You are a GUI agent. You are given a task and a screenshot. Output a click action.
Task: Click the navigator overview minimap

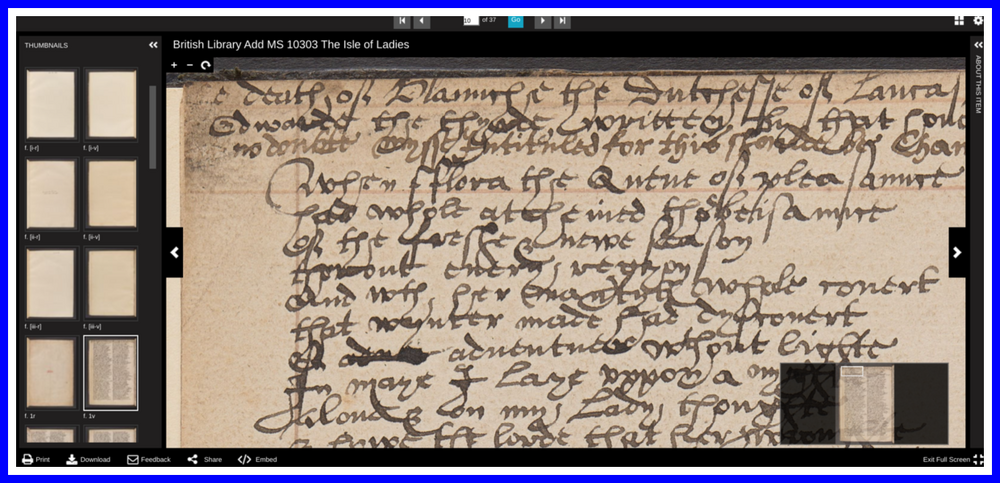pyautogui.click(x=864, y=403)
